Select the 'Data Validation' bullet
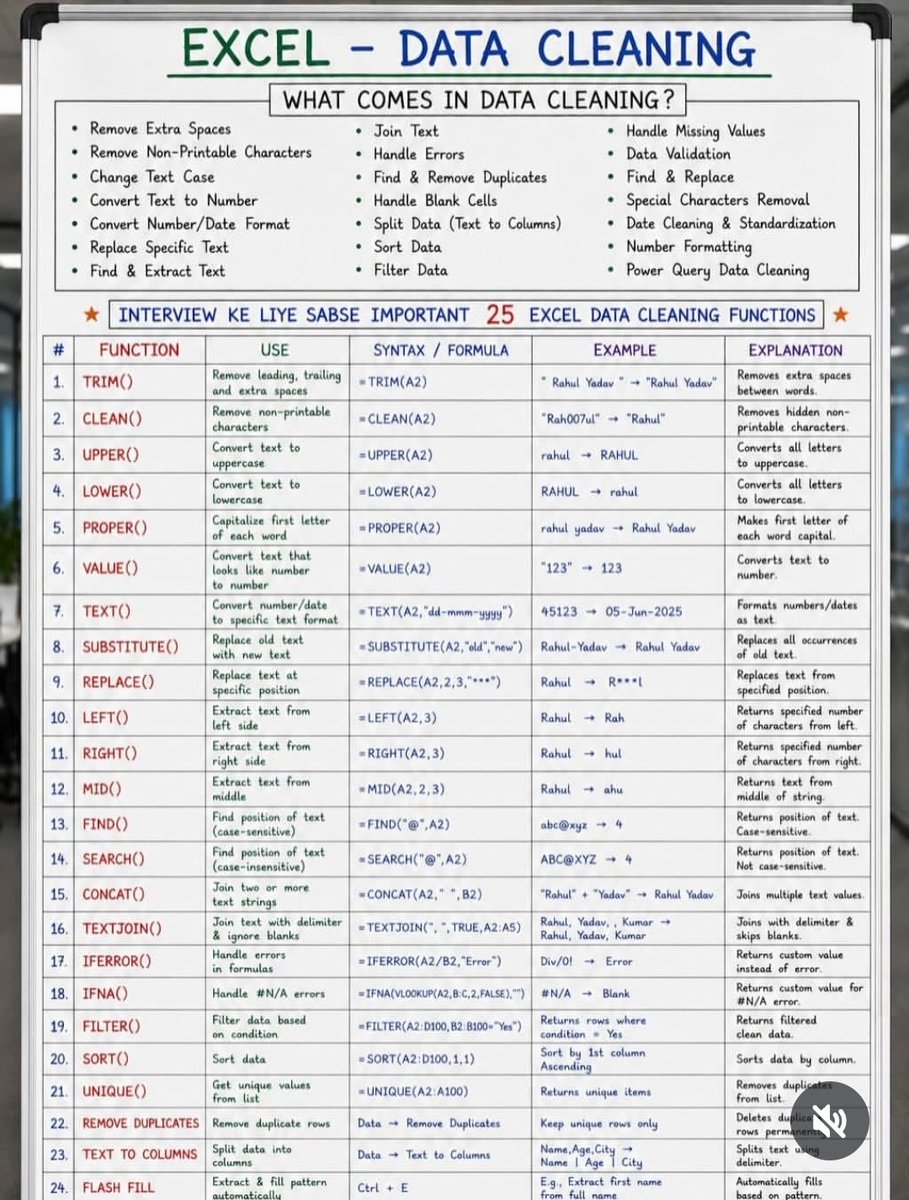909x1200 pixels. (678, 154)
